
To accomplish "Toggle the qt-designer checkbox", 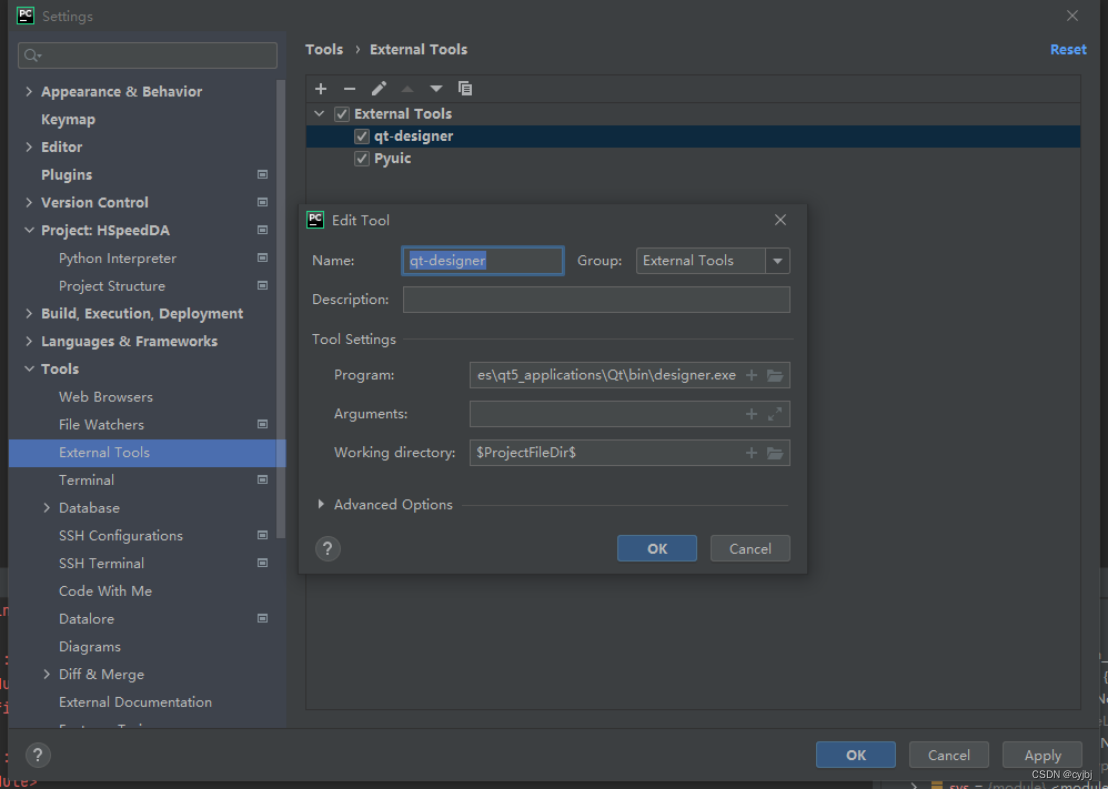I will tap(362, 136).
